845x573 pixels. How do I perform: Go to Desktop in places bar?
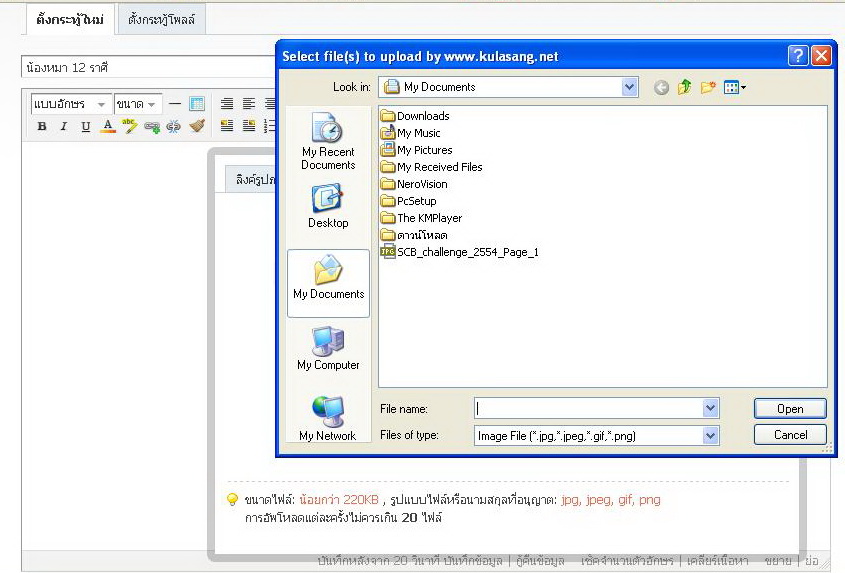coord(328,206)
